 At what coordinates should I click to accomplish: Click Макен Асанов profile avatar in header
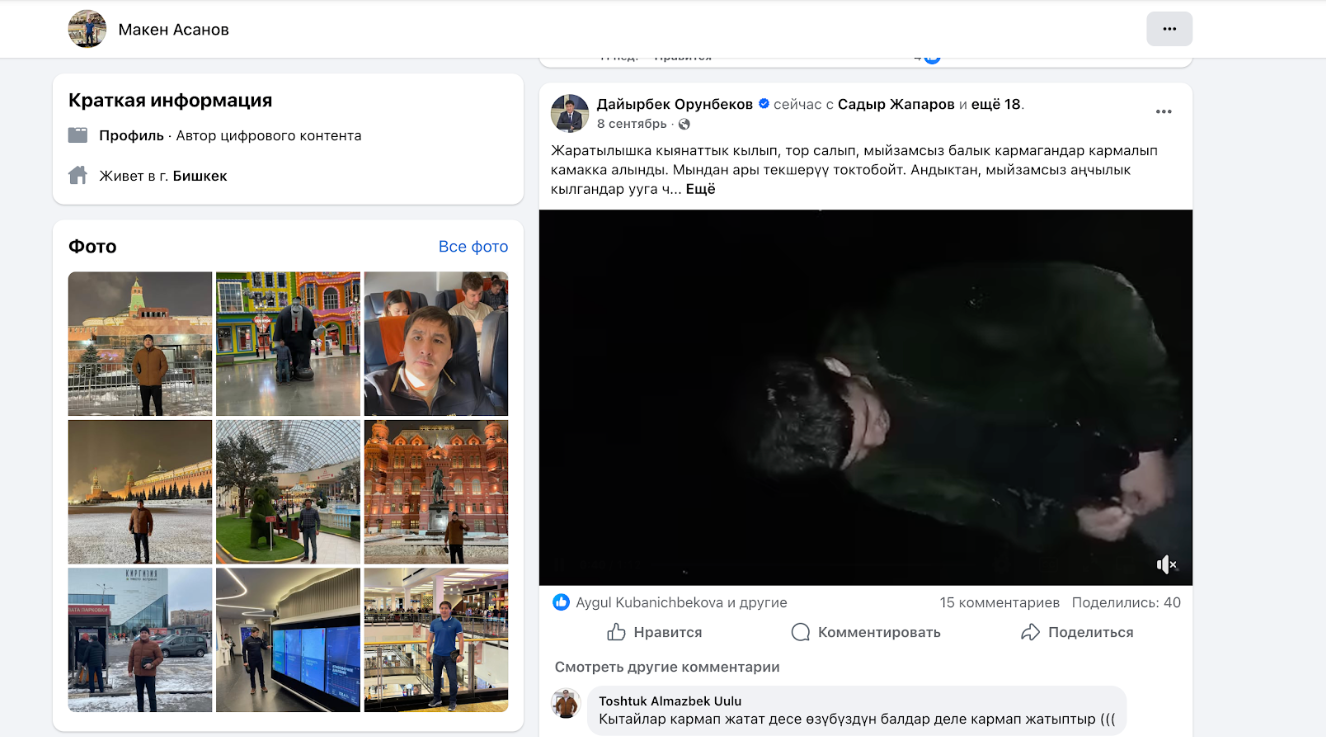pyautogui.click(x=87, y=29)
